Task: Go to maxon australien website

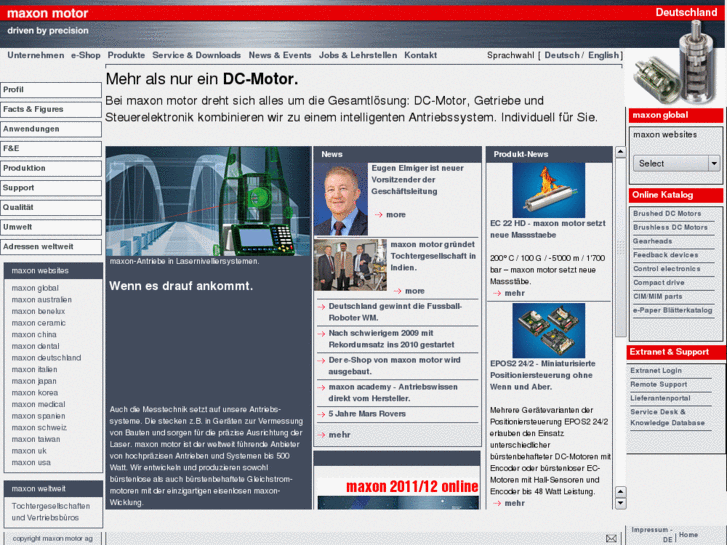Action: [42, 300]
